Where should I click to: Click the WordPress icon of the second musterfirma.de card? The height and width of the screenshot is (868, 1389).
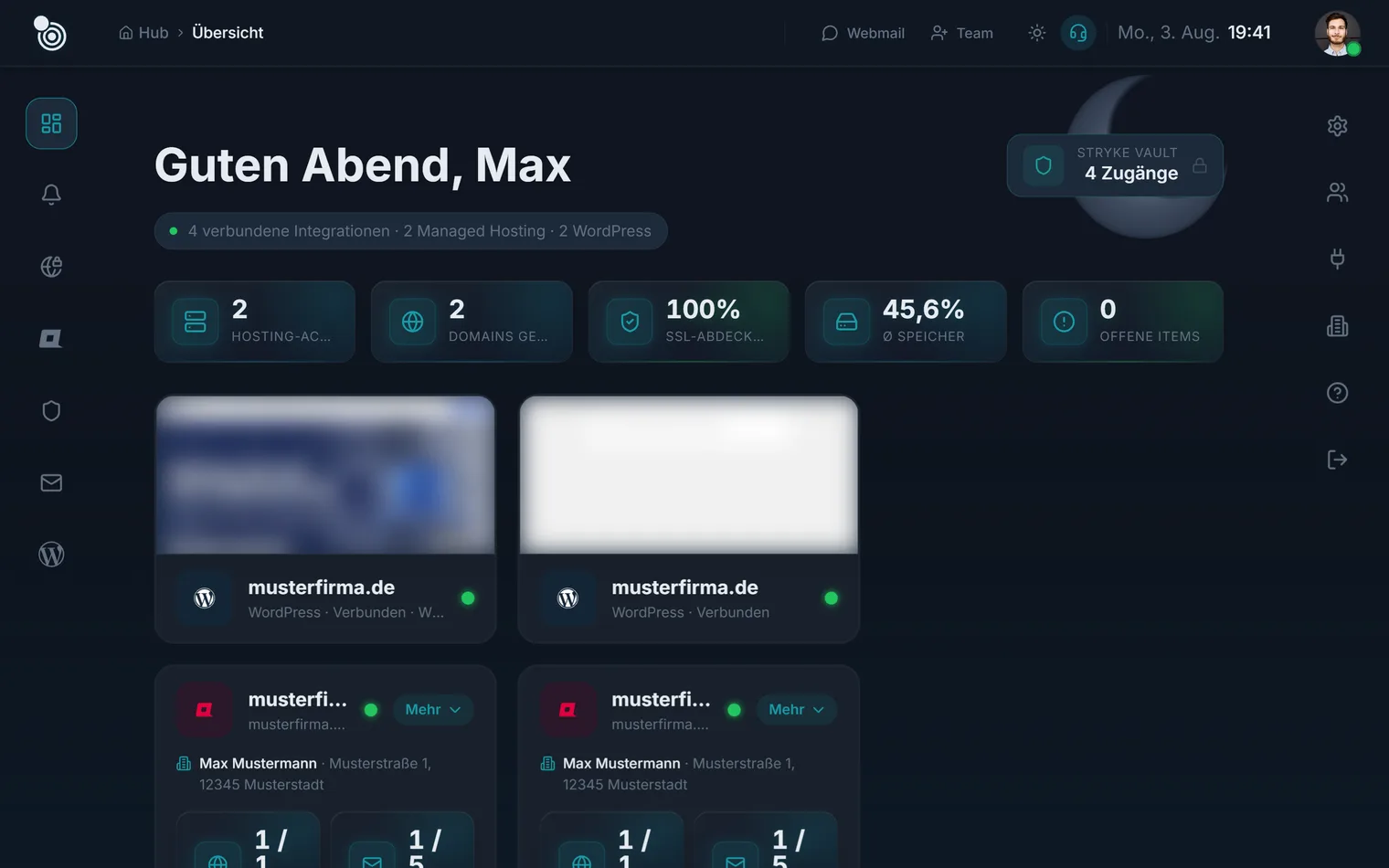tap(567, 598)
